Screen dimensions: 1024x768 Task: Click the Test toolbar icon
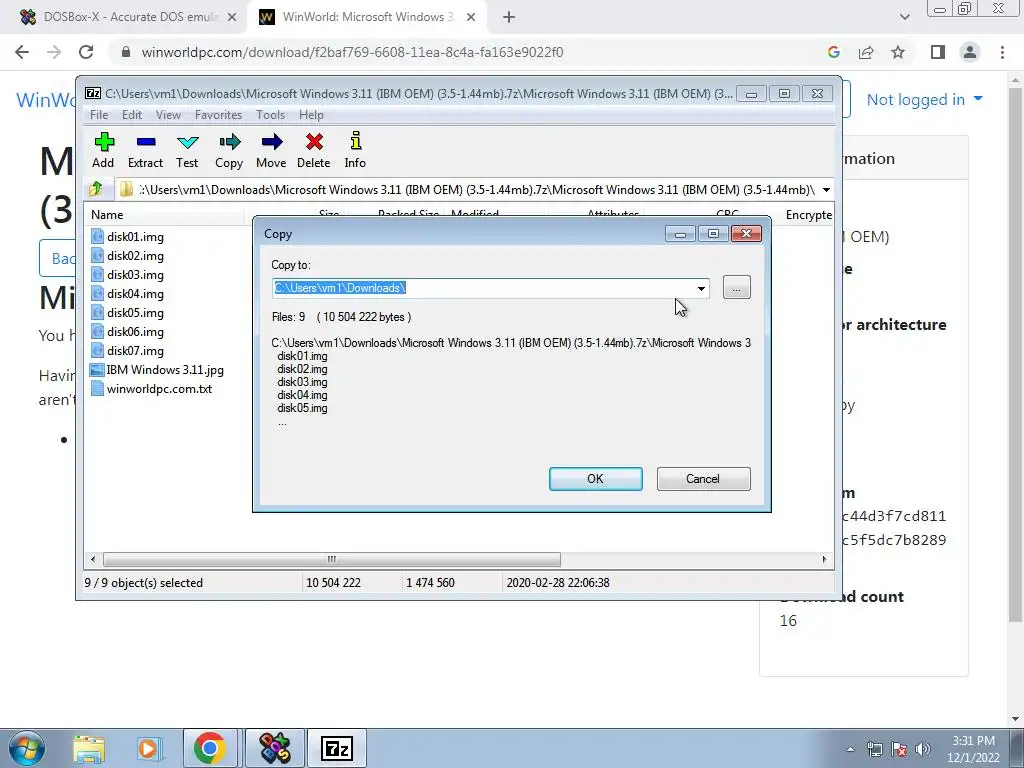tap(187, 150)
